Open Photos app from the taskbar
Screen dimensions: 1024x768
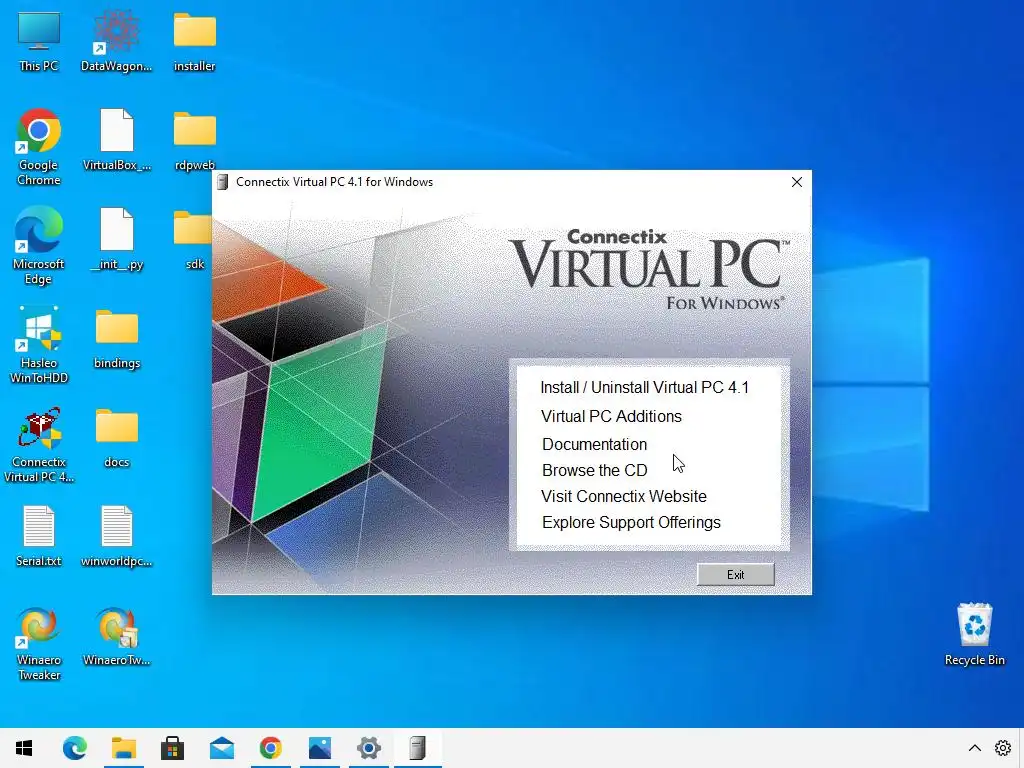(x=320, y=748)
